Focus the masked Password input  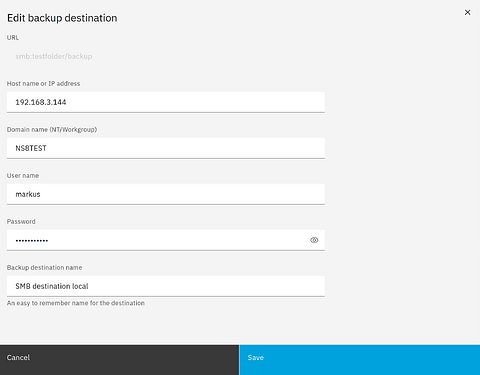(x=157, y=240)
